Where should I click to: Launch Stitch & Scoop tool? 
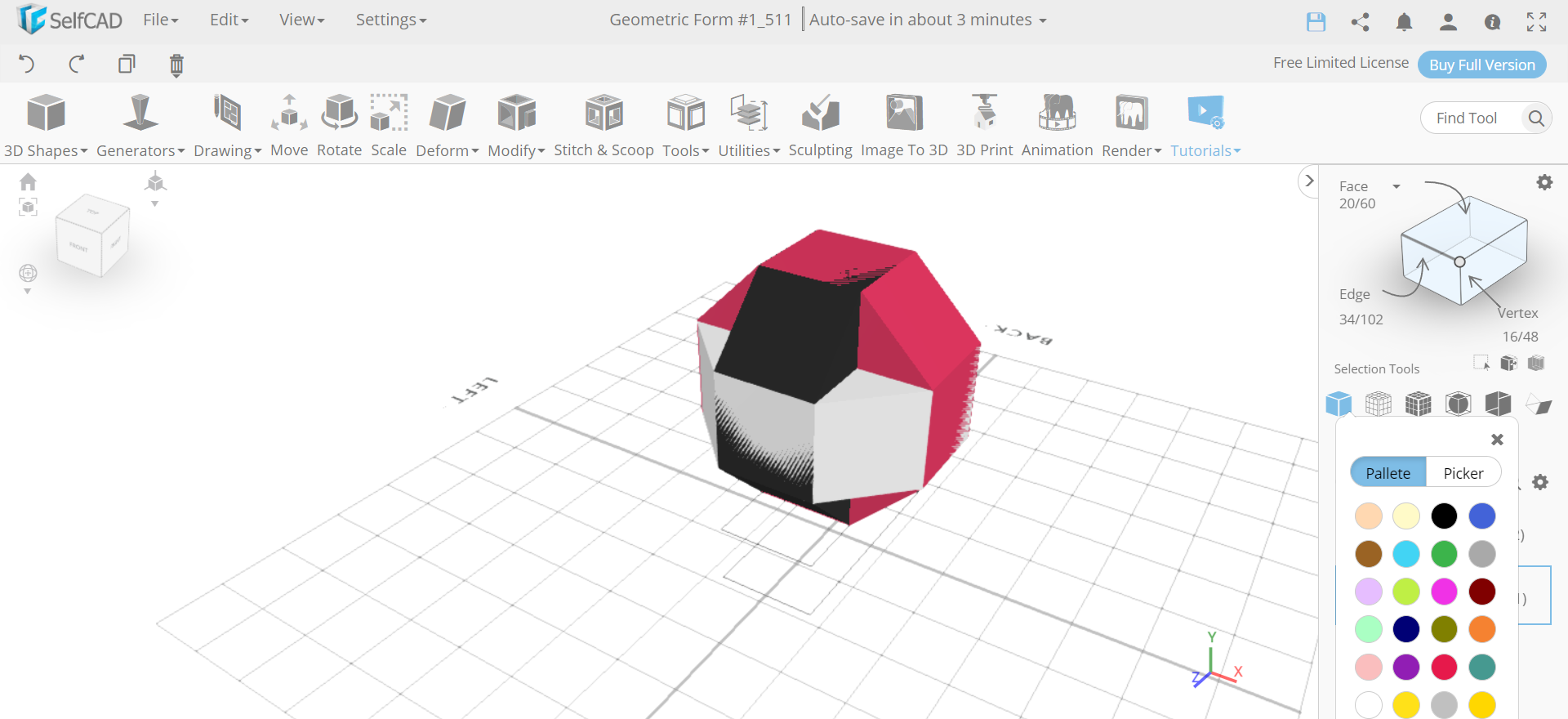pyautogui.click(x=604, y=126)
